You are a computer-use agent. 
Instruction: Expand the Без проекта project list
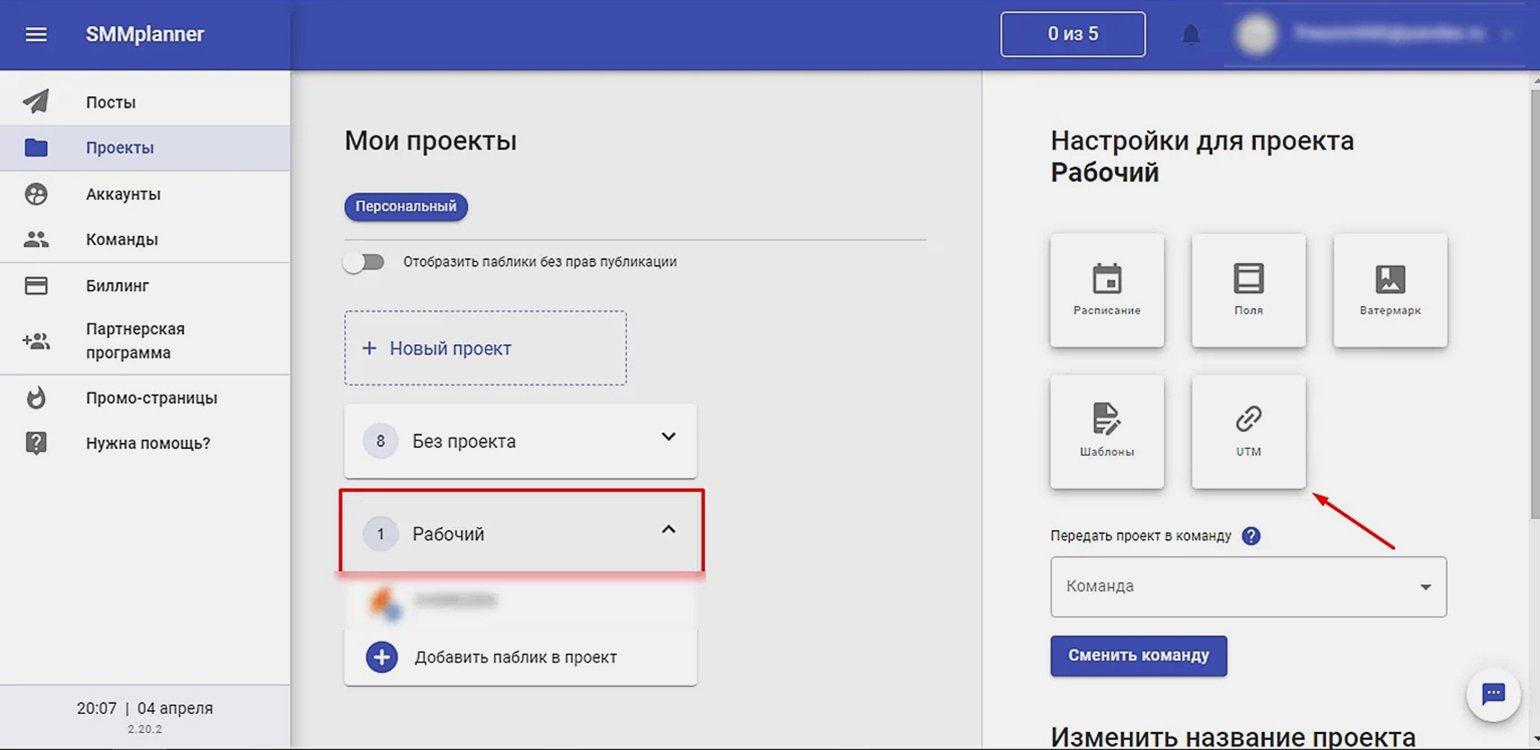tap(669, 438)
